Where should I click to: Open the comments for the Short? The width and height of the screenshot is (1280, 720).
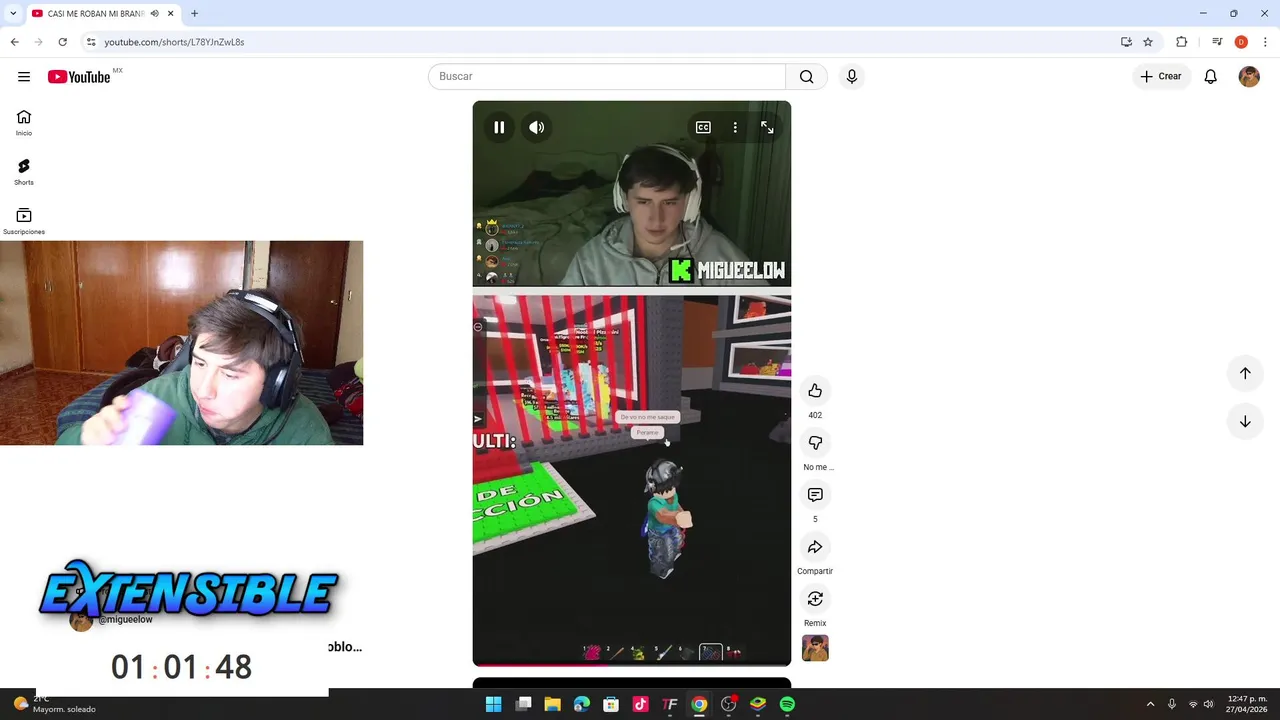(815, 494)
